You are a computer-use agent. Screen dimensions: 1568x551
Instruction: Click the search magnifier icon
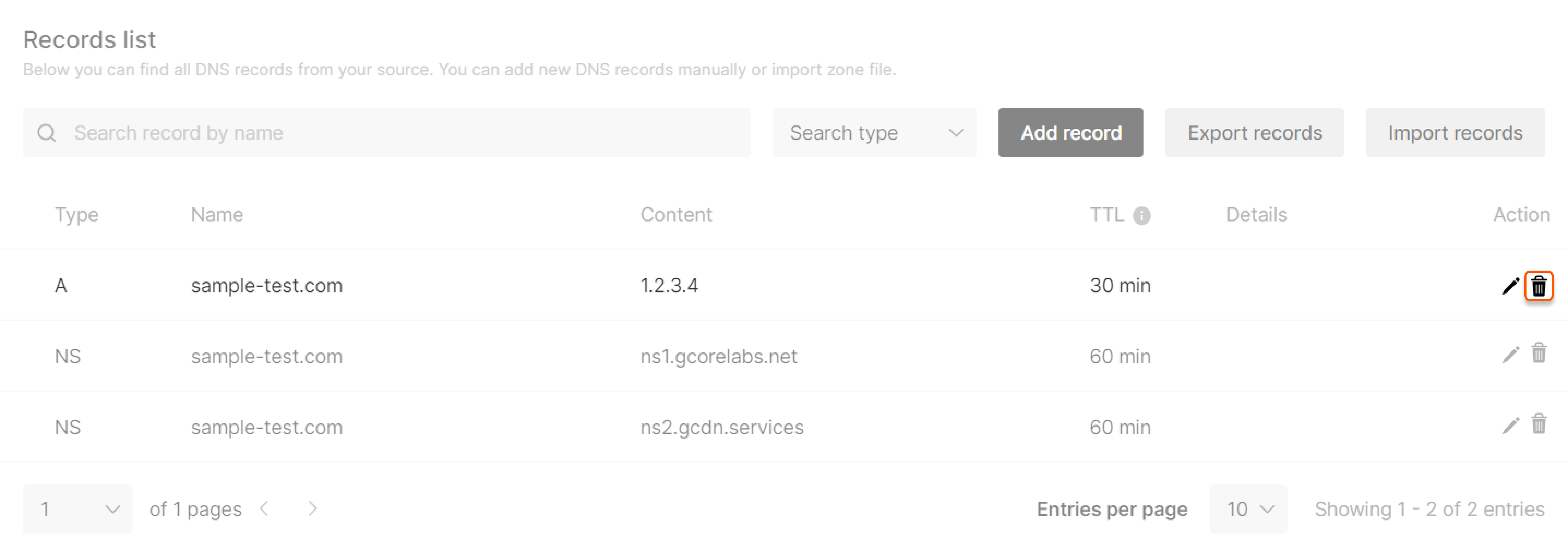(47, 133)
